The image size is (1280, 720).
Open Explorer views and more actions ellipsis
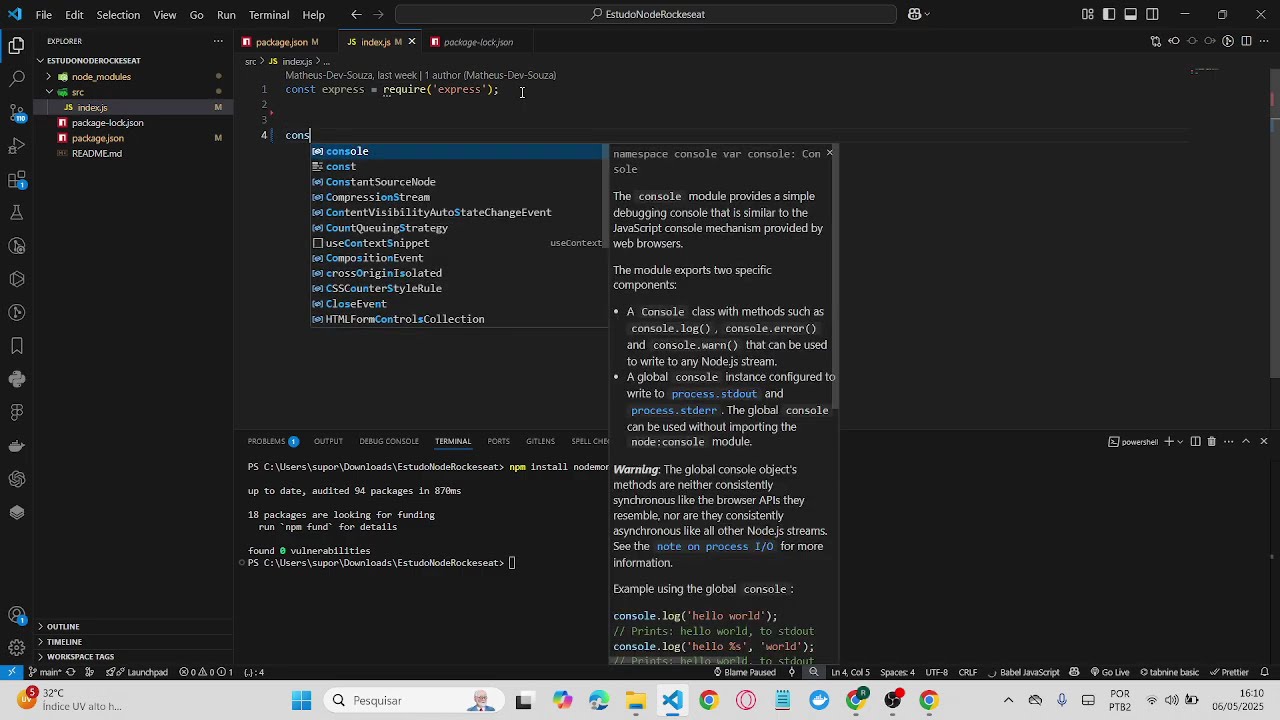click(218, 41)
